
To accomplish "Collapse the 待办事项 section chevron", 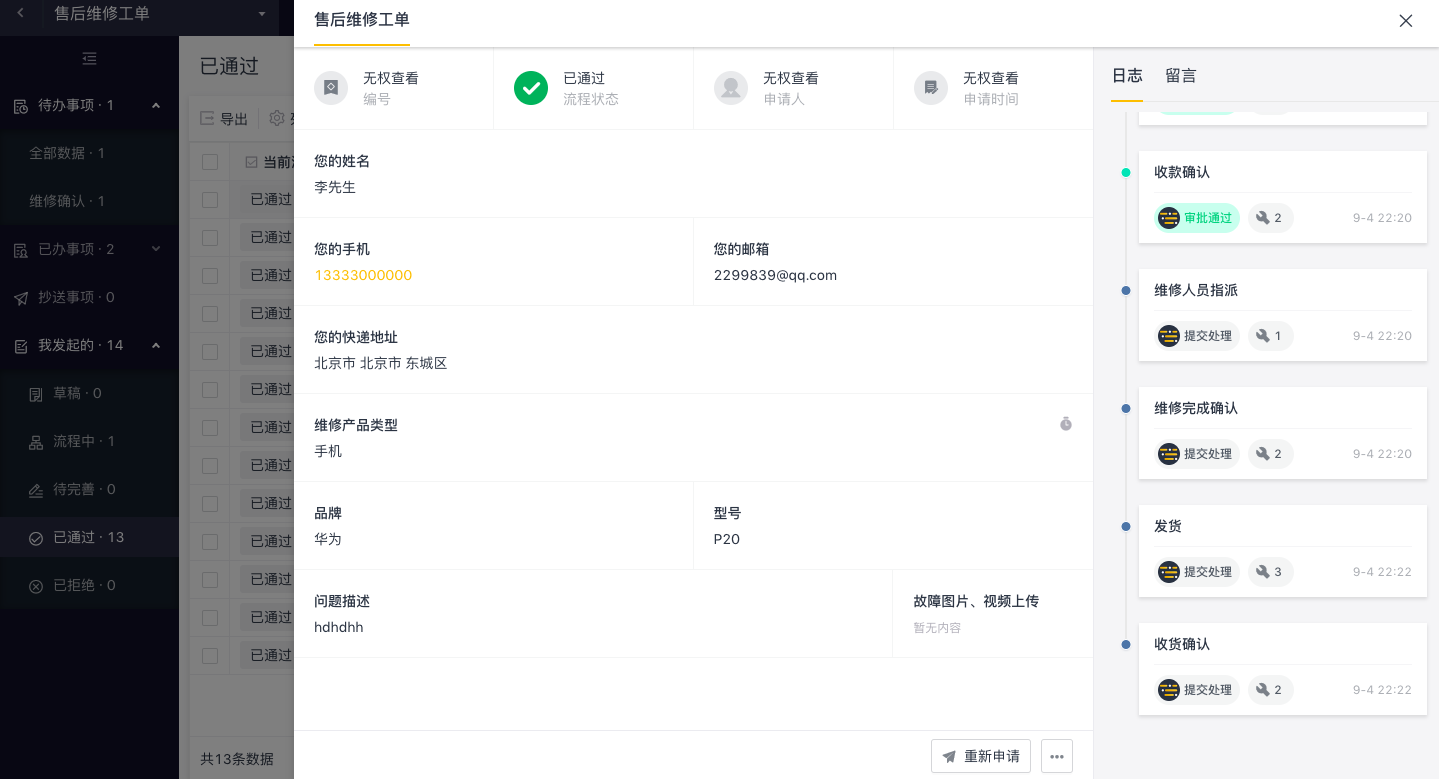I will coord(156,105).
